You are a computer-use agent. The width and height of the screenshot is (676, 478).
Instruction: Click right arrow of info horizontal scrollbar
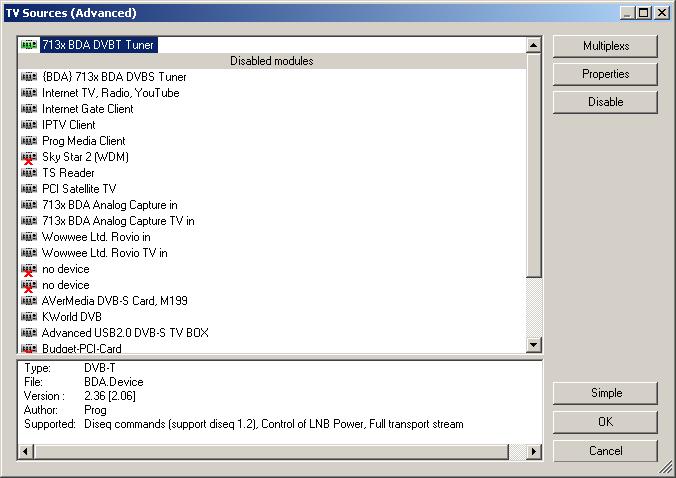[533, 452]
